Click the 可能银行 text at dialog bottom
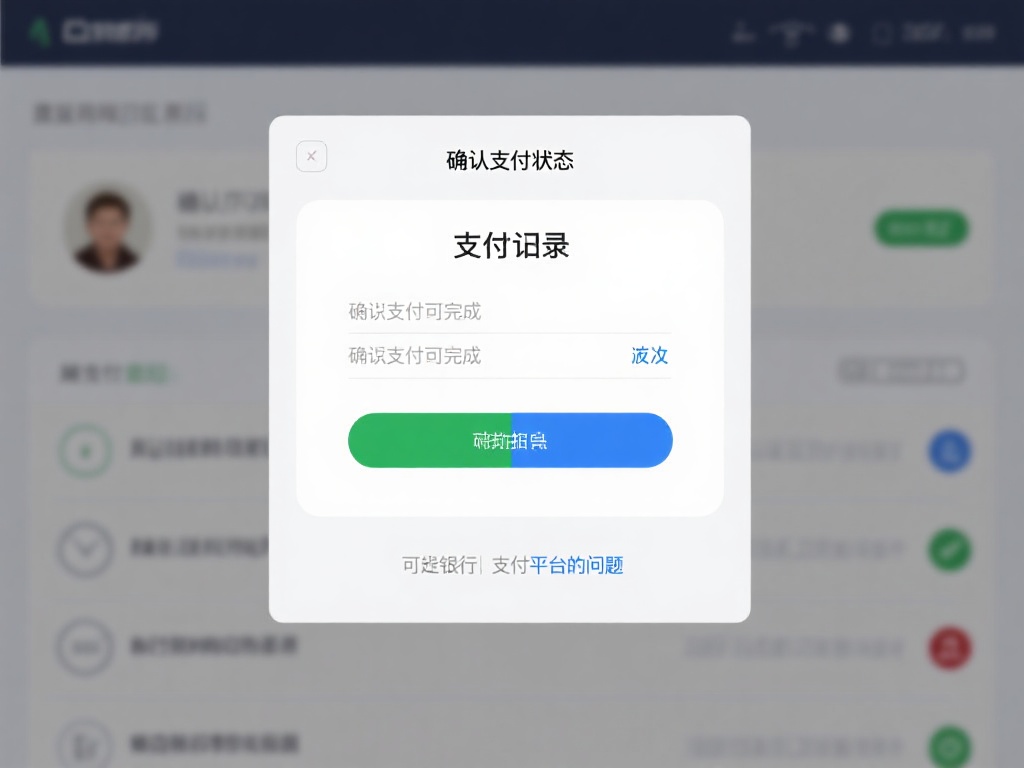 (x=439, y=565)
